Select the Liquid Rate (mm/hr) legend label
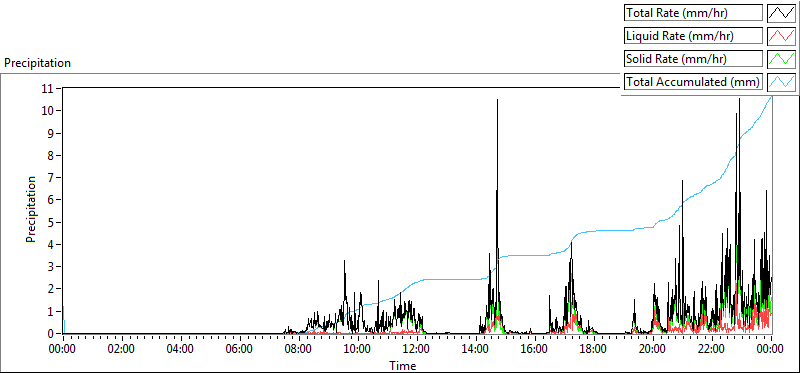800x373 pixels. [x=693, y=36]
